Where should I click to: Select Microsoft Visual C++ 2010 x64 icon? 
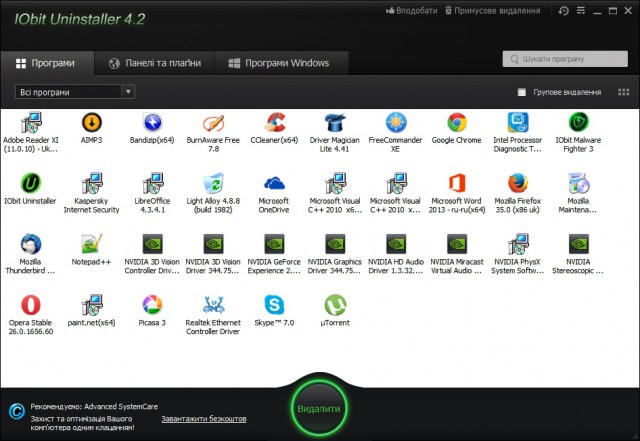(x=335, y=183)
